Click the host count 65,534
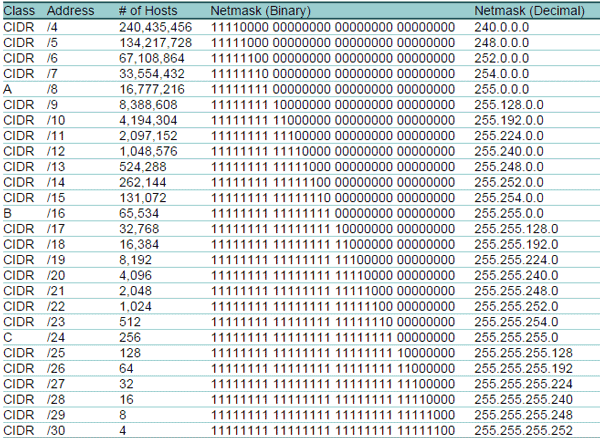The image size is (600, 438). coord(140,213)
